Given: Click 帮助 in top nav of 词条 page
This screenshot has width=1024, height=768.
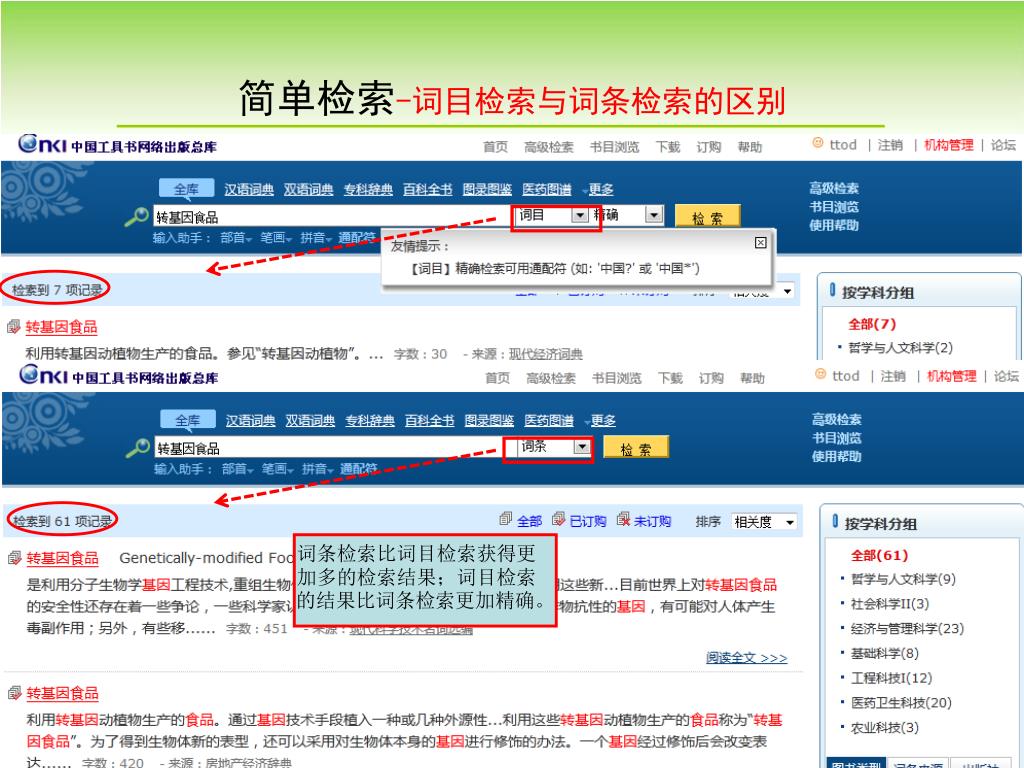Looking at the screenshot, I should [752, 378].
